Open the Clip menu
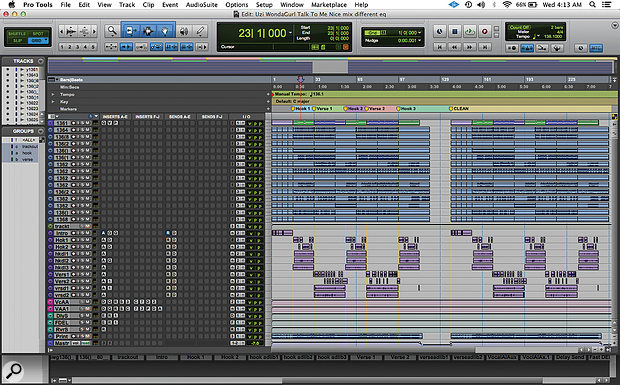 point(148,5)
